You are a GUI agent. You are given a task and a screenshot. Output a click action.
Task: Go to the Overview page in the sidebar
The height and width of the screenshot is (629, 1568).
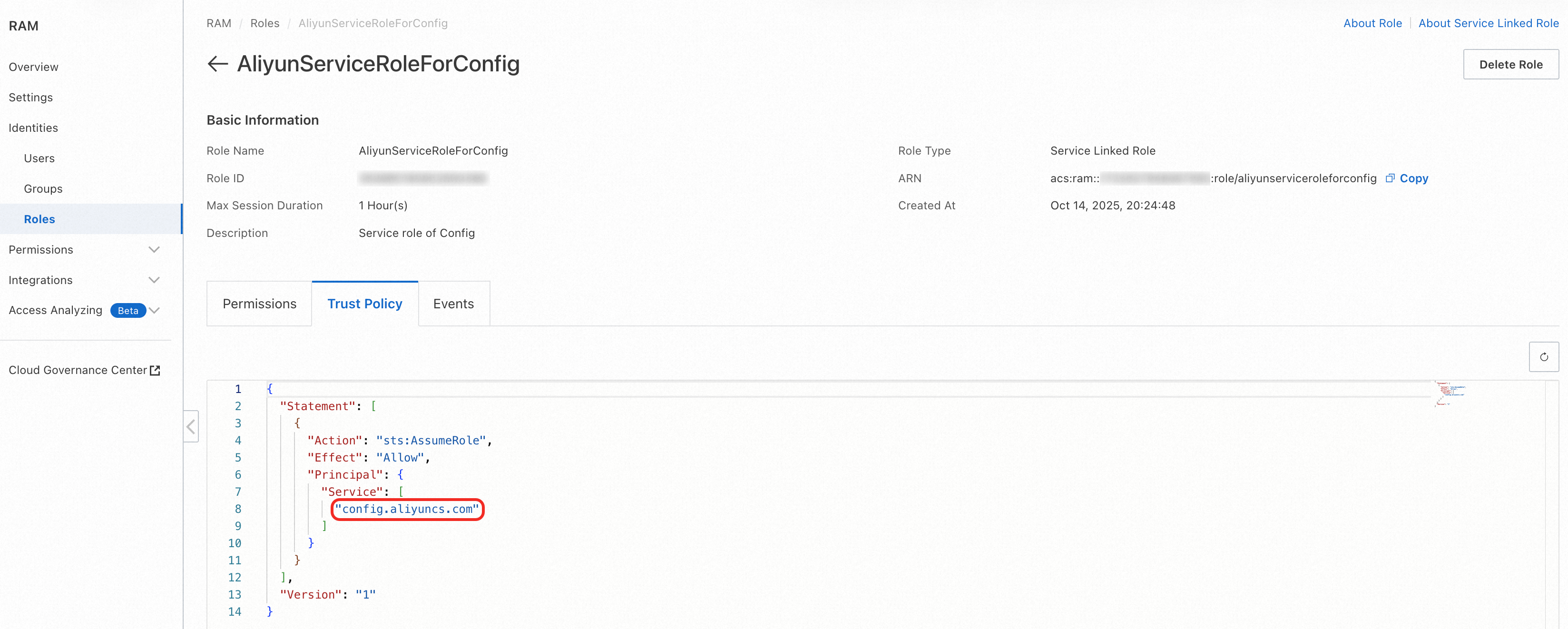(x=33, y=67)
